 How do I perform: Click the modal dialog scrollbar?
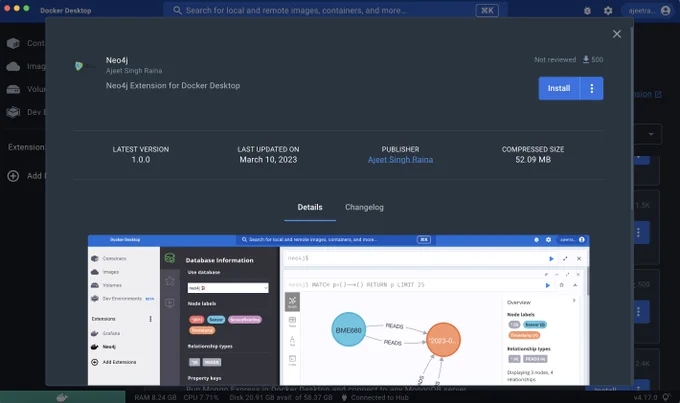tap(632, 117)
